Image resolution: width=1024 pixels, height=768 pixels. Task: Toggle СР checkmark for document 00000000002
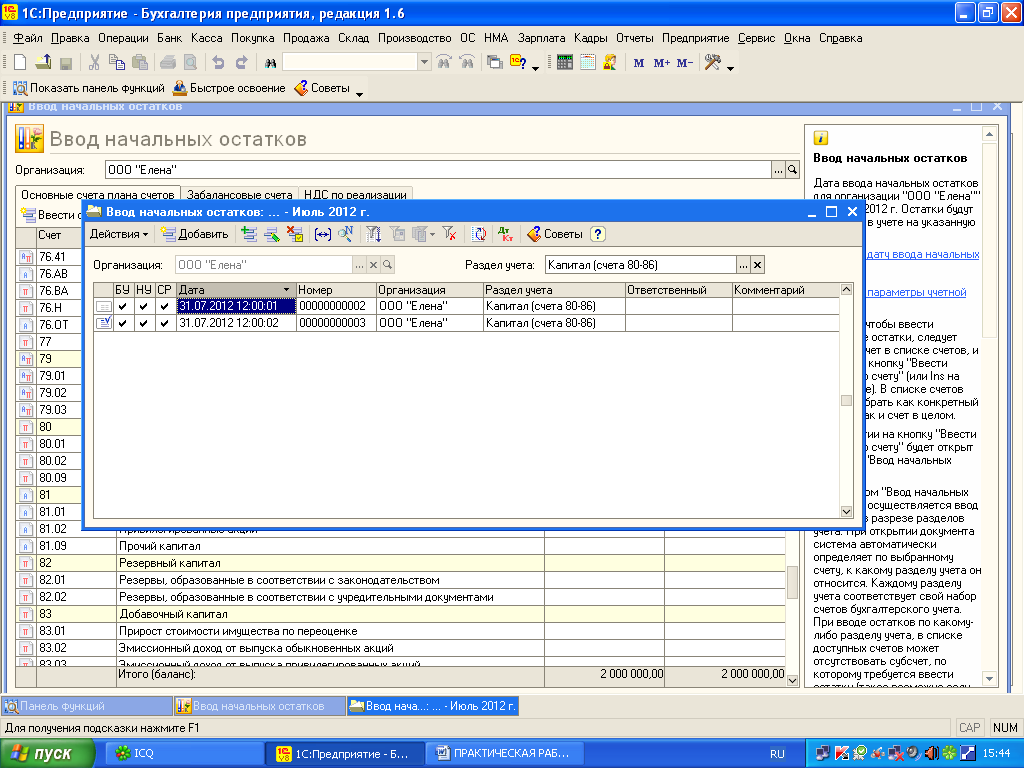[x=165, y=306]
